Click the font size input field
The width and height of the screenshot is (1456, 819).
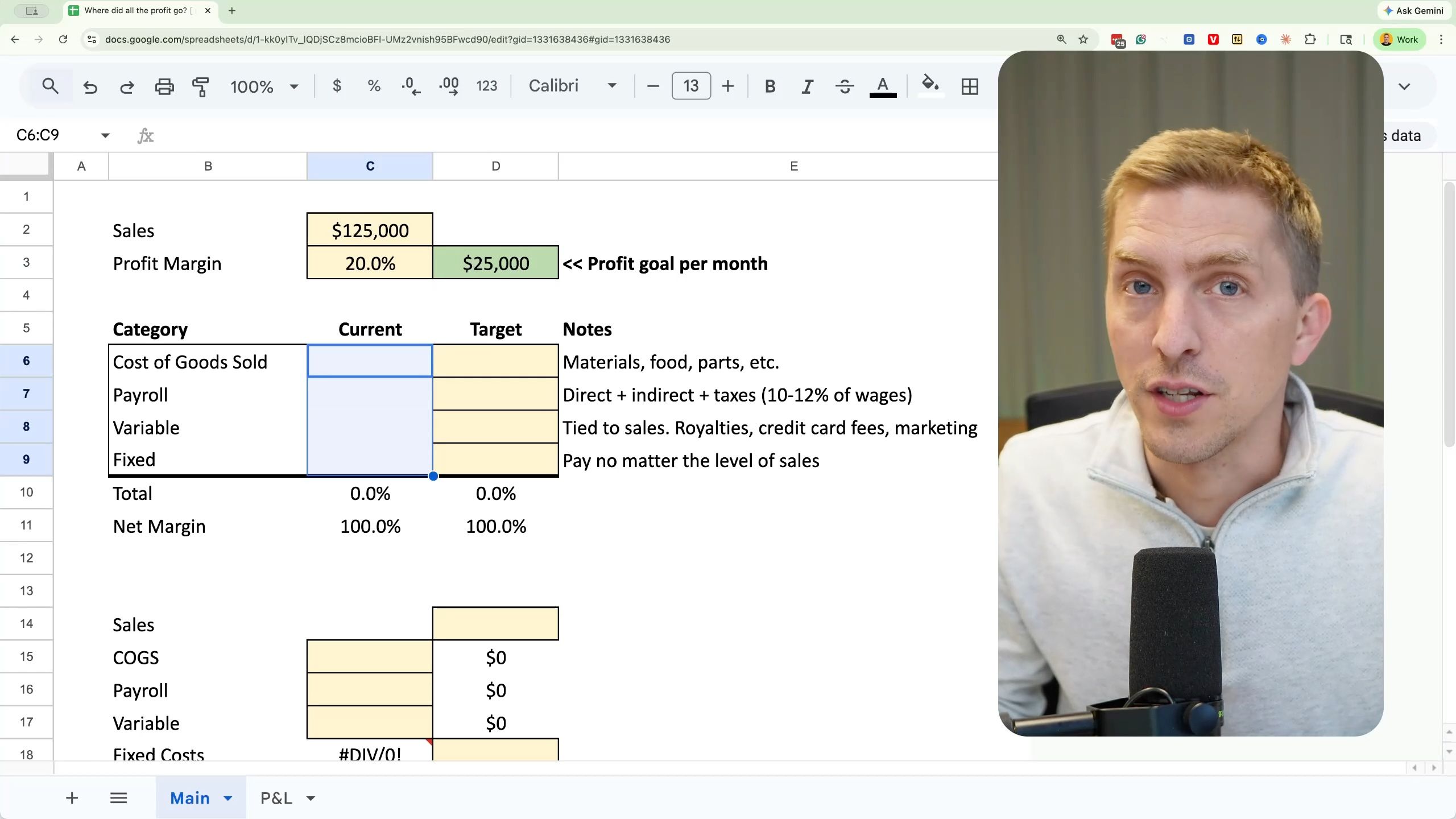click(691, 86)
